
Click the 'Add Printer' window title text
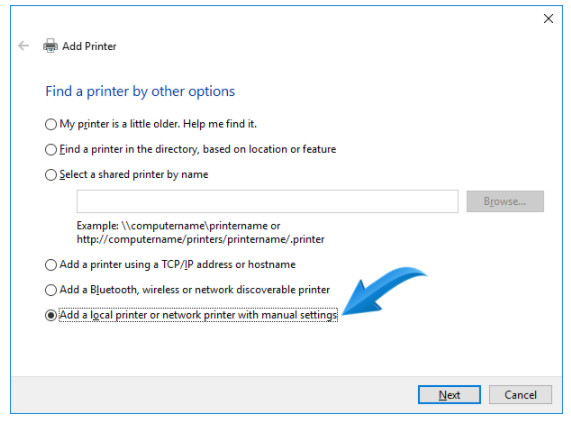click(x=89, y=46)
